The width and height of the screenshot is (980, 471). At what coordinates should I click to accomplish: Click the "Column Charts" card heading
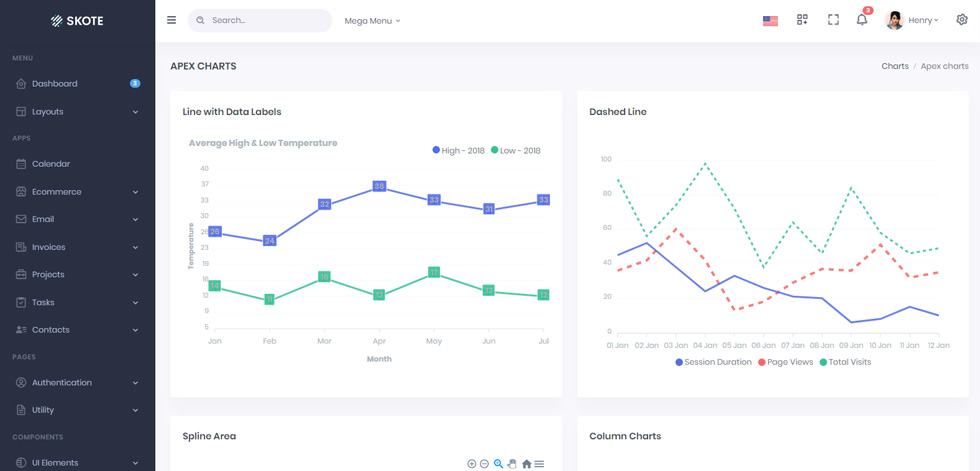pos(625,436)
